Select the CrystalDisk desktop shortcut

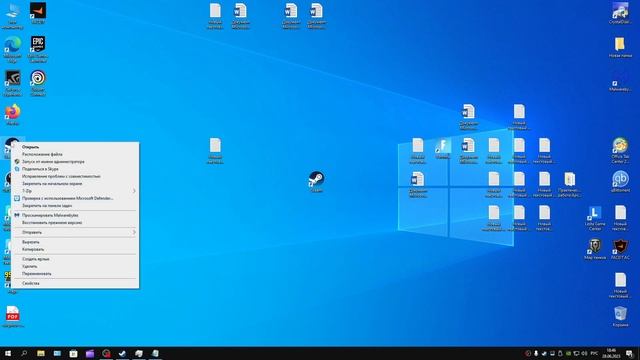[620, 13]
